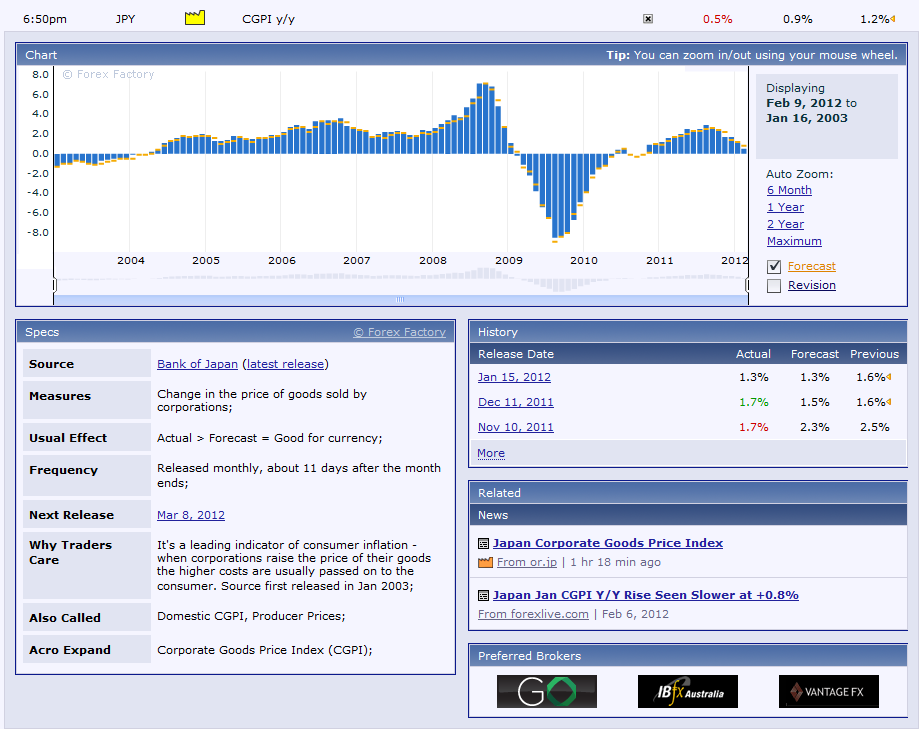This screenshot has height=729, width=919.
Task: Click the Forecast legend link
Action: [812, 266]
